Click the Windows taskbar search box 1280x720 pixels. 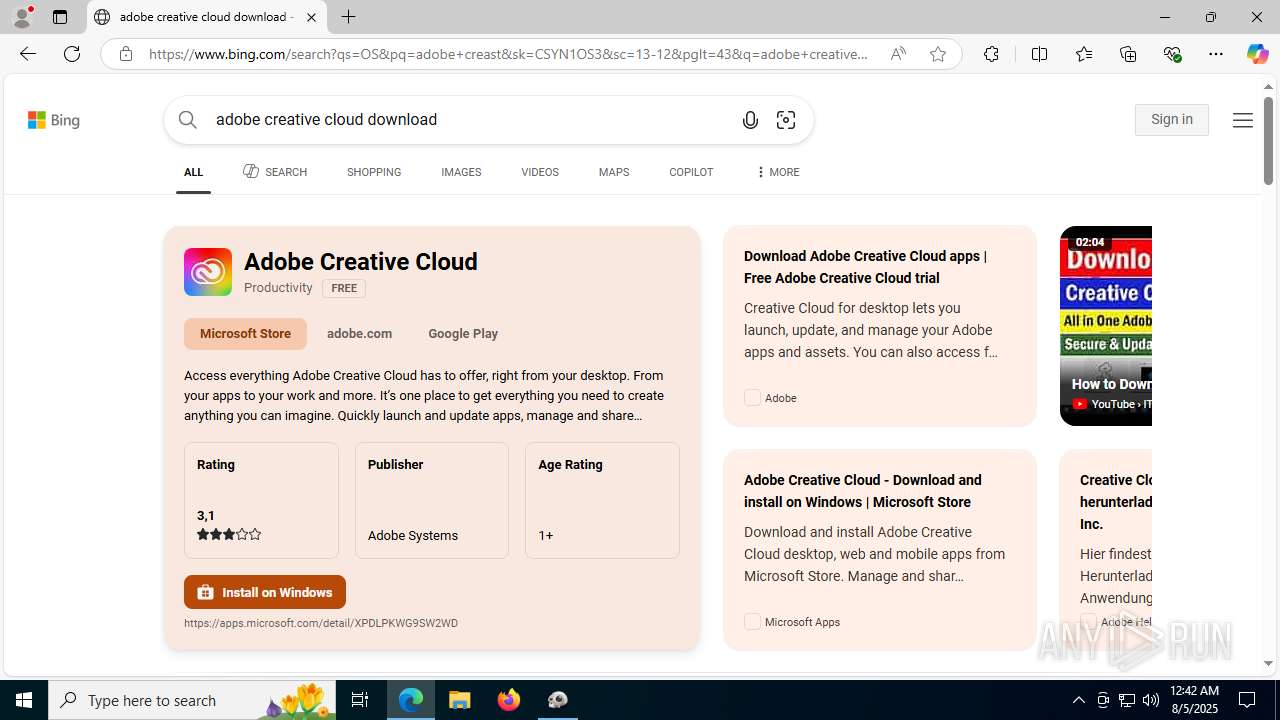[x=190, y=700]
